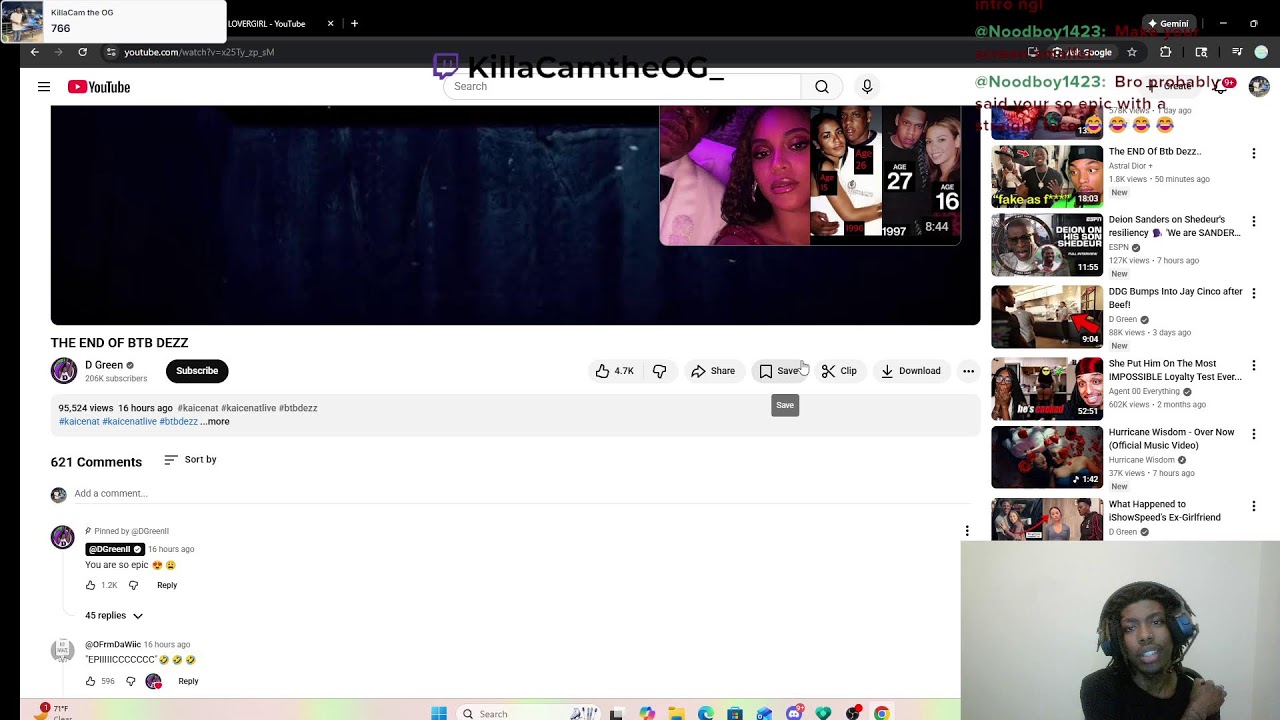1280x720 pixels.
Task: Click the address bar URL
Action: point(199,52)
